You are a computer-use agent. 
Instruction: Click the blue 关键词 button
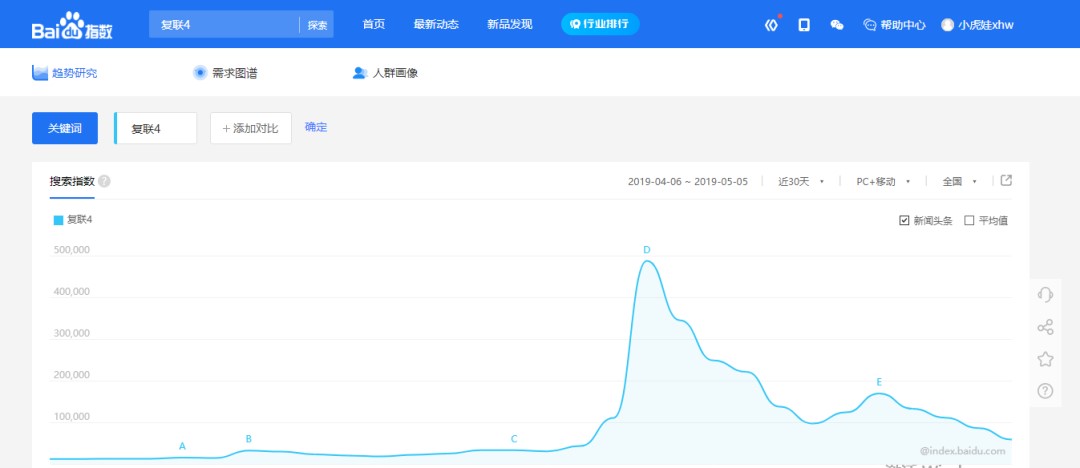click(65, 128)
